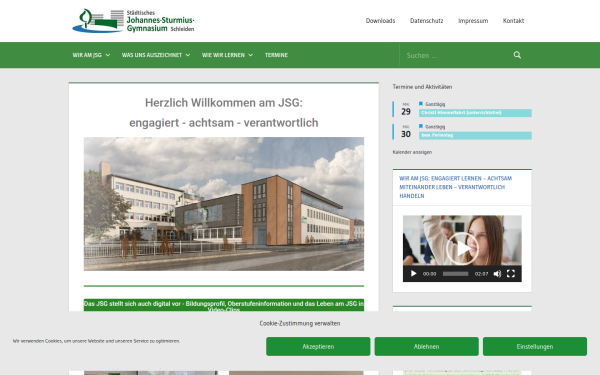
Task: Click the school building rendering image
Action: 224,204
